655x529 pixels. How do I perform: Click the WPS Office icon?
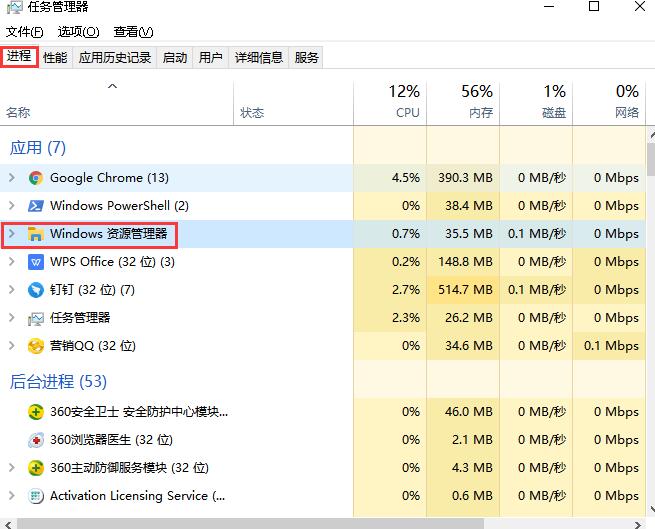tap(36, 262)
